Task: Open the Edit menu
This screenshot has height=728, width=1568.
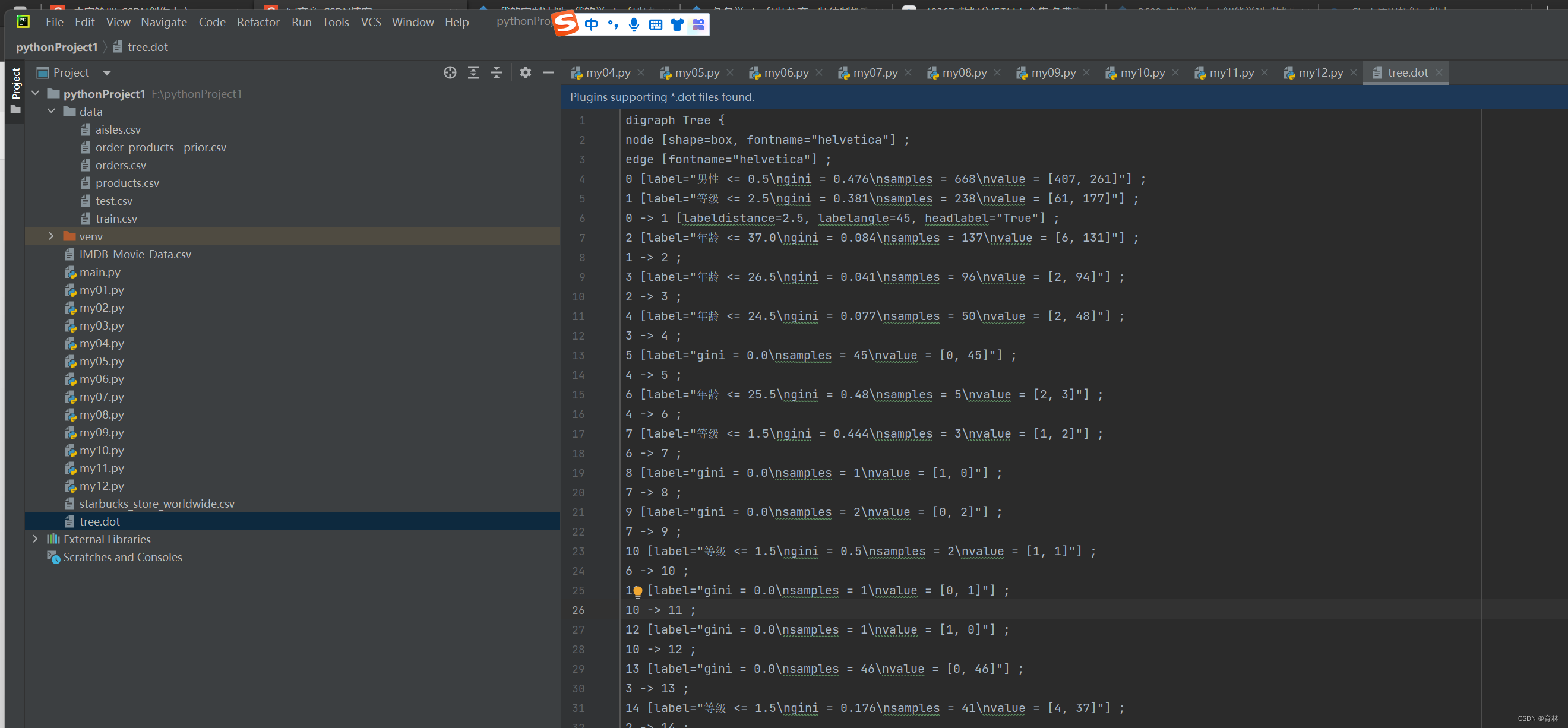Action: point(84,23)
